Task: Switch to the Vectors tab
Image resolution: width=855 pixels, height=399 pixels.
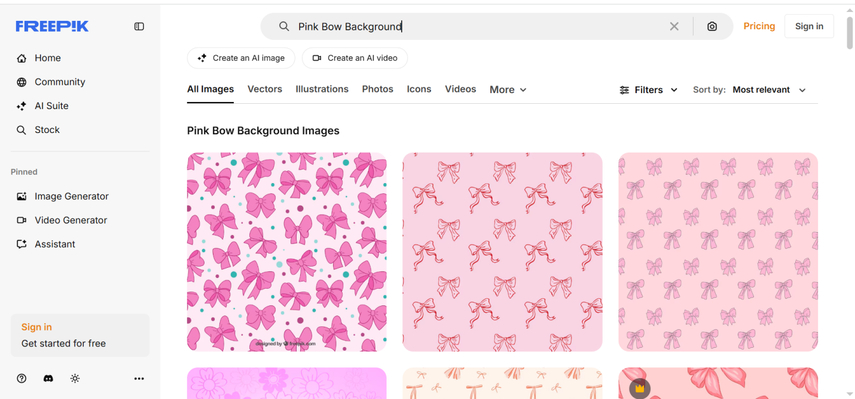Action: coord(264,89)
